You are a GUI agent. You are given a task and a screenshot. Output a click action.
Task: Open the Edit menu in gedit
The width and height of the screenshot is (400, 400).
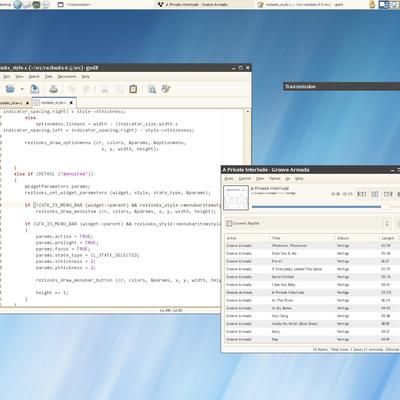pyautogui.click(x=7, y=77)
